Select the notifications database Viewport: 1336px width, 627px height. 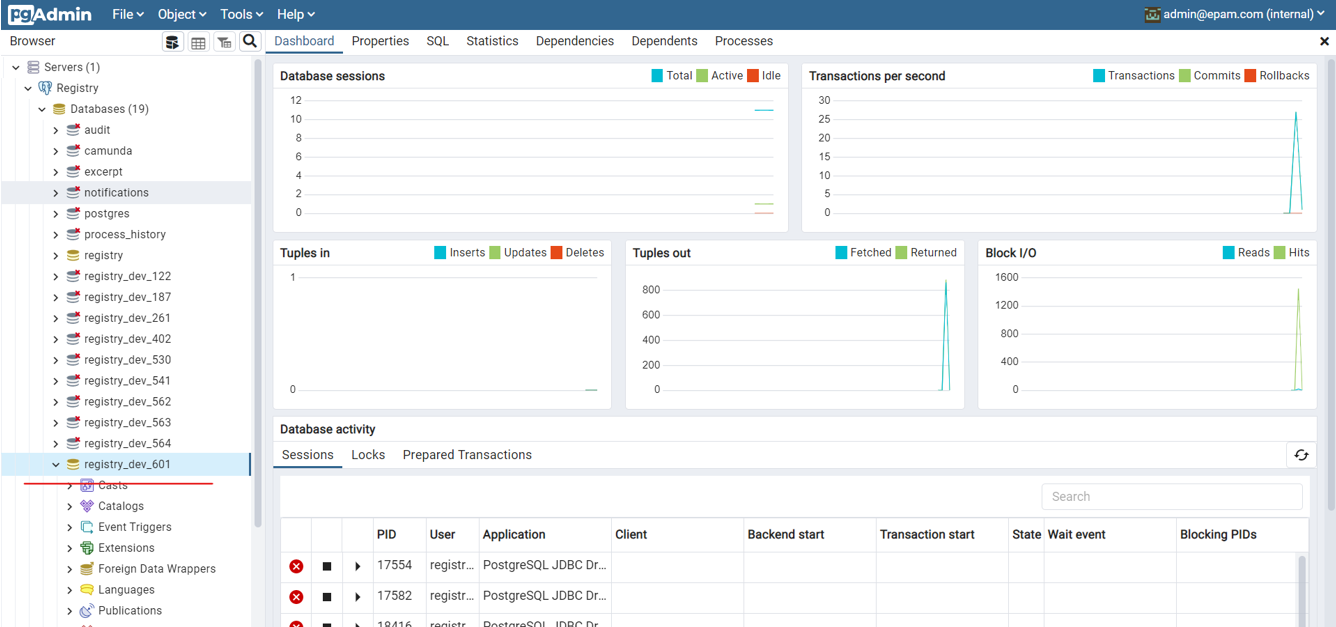[116, 193]
